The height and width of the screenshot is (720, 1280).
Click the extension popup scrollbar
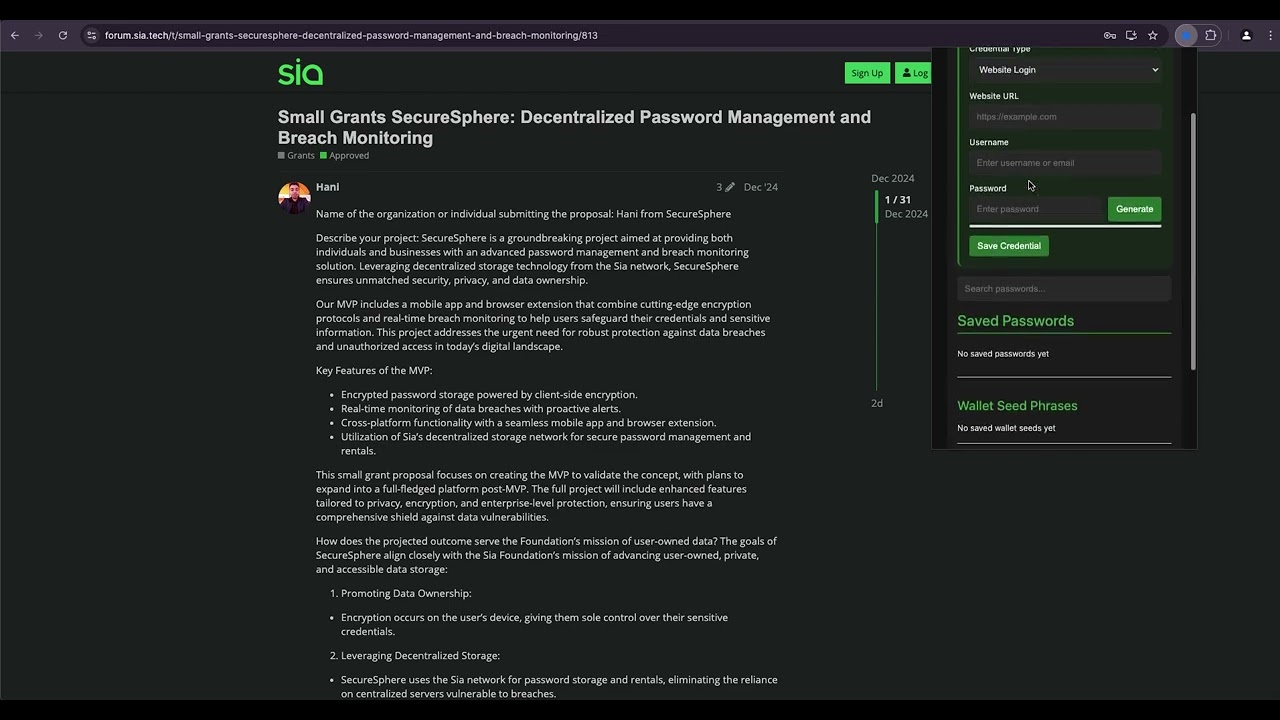coord(1192,240)
